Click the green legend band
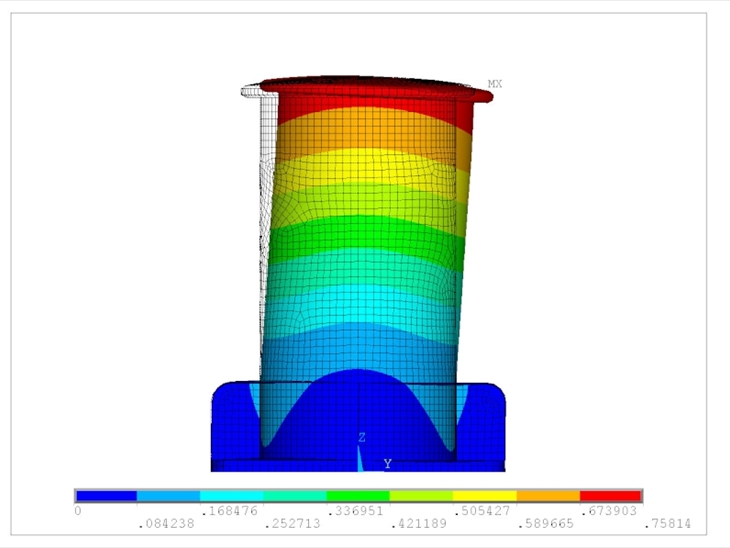Screen dimensions: 730x548 click(x=358, y=496)
